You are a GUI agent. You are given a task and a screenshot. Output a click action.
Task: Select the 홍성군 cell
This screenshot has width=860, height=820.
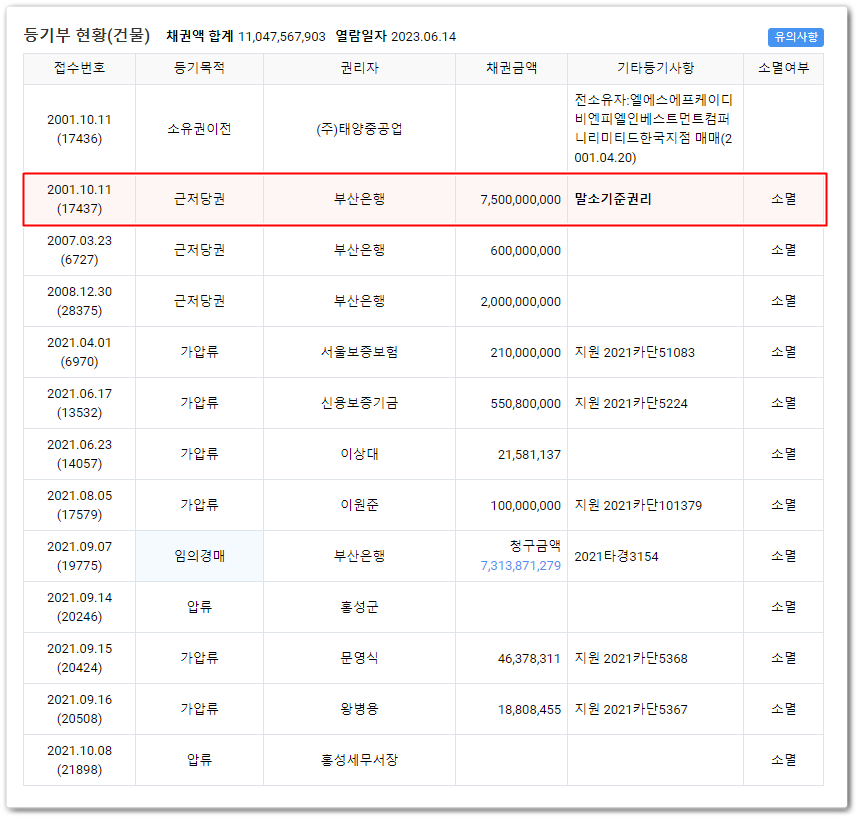pos(359,607)
